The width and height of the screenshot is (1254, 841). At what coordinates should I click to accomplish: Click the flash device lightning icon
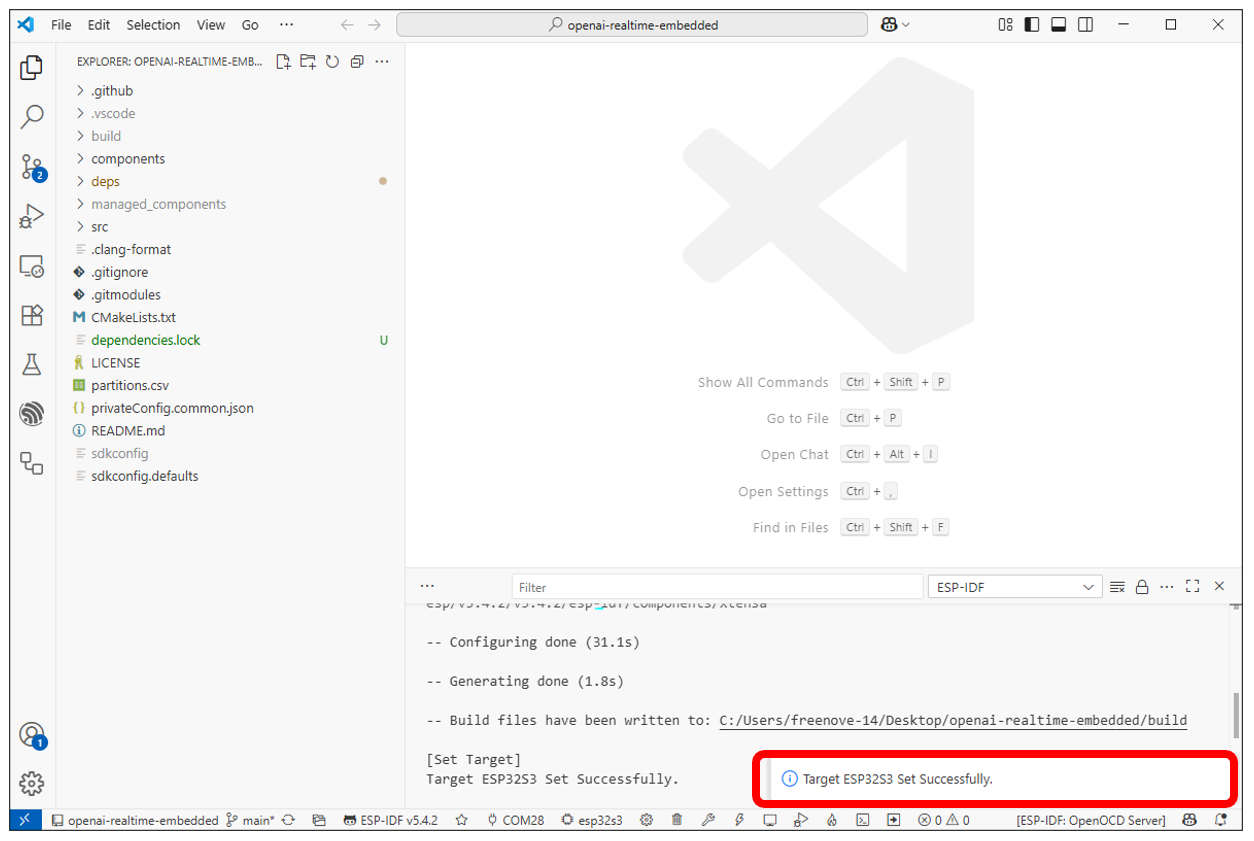[739, 820]
